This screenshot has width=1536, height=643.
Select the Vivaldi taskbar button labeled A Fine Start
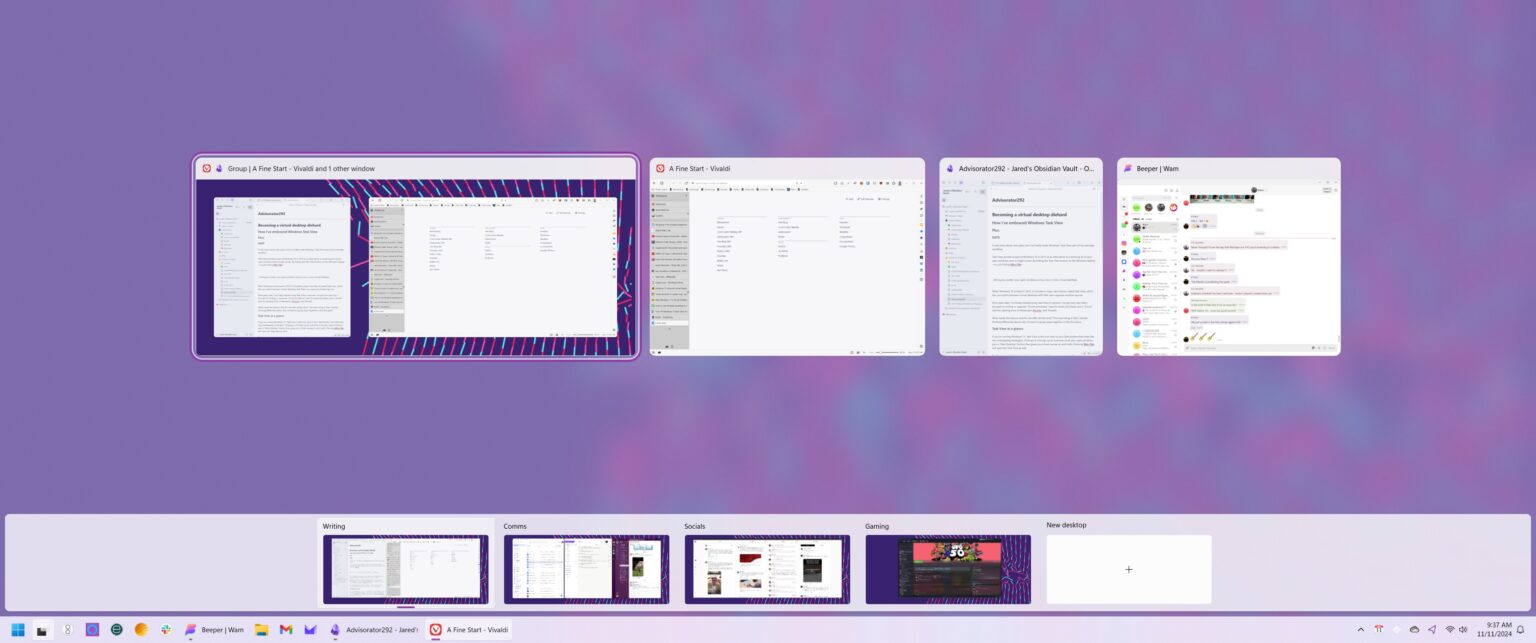tap(470, 629)
